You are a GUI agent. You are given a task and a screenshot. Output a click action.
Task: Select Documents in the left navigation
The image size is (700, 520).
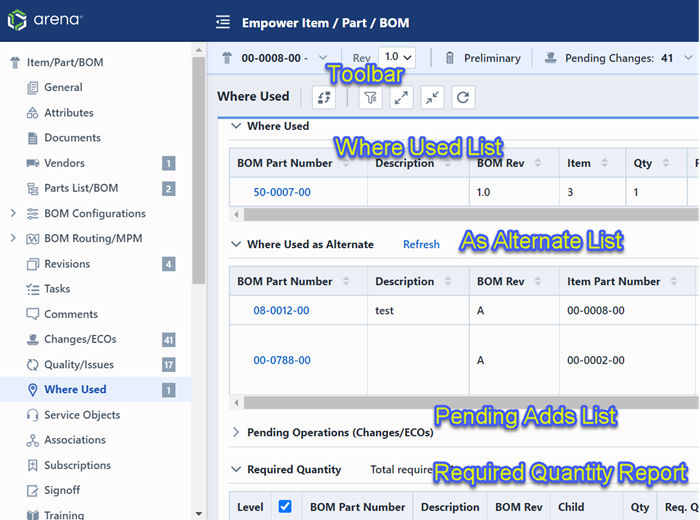(x=72, y=138)
